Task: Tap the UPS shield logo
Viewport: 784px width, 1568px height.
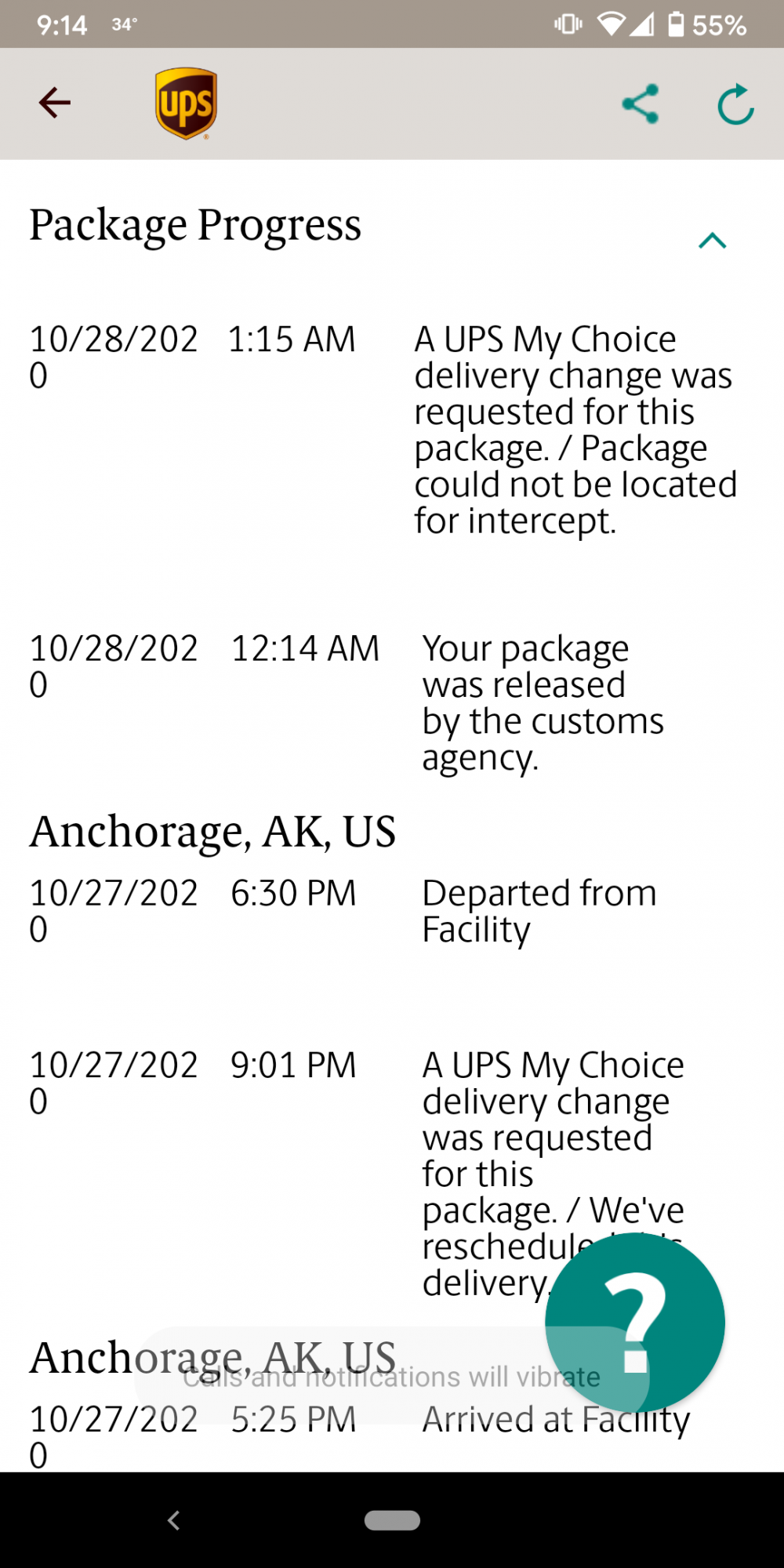Action: (x=186, y=103)
